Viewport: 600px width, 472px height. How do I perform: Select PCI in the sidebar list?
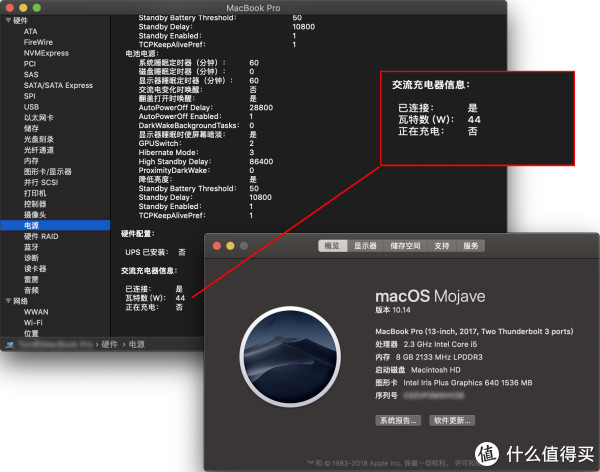pyautogui.click(x=30, y=64)
